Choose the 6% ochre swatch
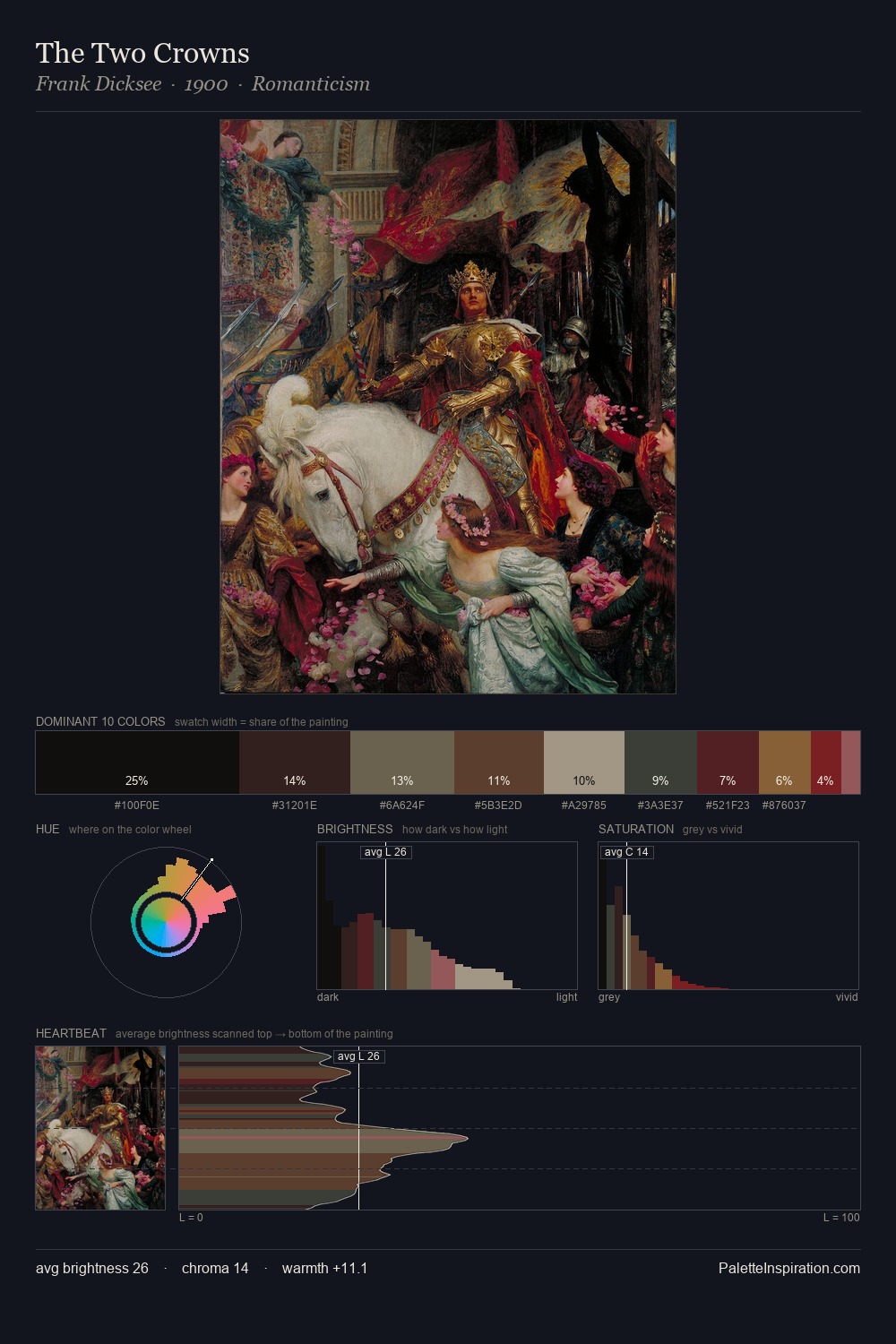The height and width of the screenshot is (1344, 896). coord(785,762)
